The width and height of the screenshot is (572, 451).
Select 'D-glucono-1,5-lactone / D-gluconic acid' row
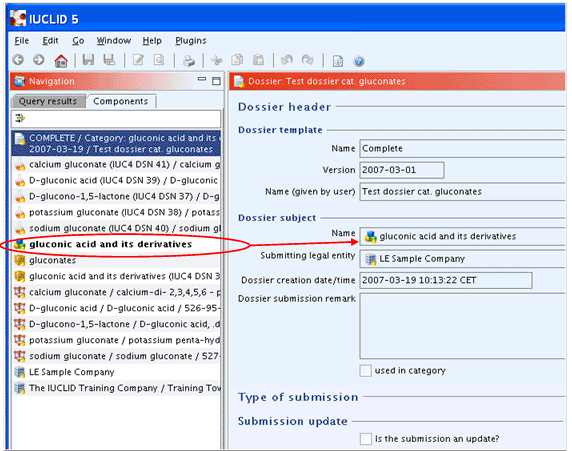coord(116,324)
